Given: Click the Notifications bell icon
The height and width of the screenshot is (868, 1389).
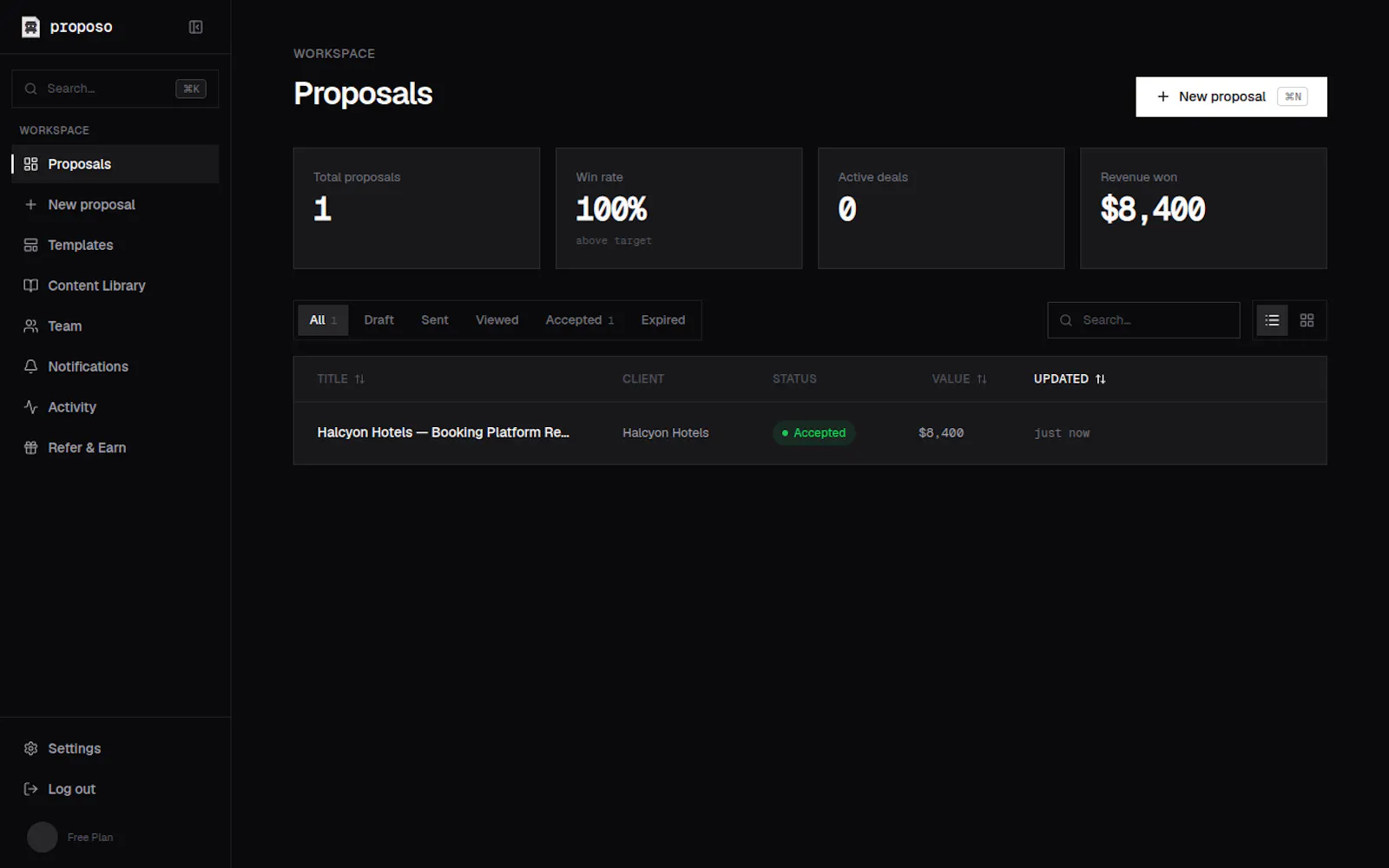Looking at the screenshot, I should 31,366.
